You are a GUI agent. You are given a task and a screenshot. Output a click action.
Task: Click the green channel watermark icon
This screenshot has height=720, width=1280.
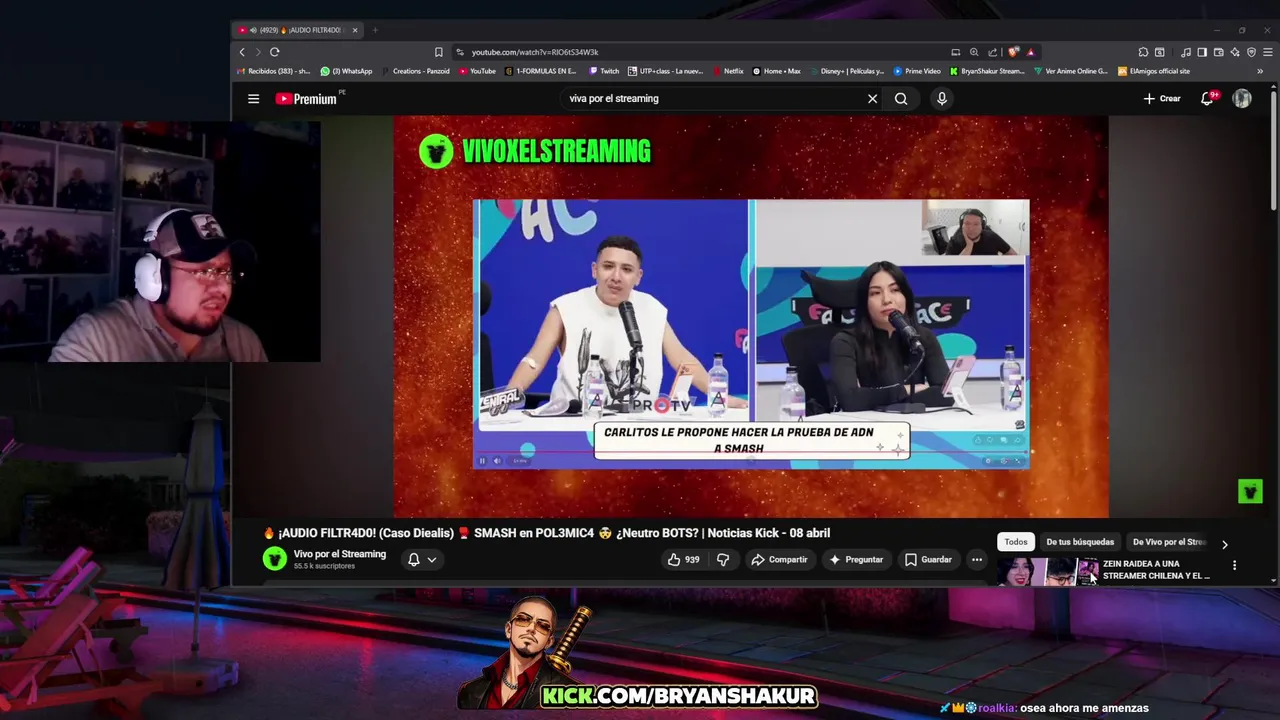tap(1250, 491)
